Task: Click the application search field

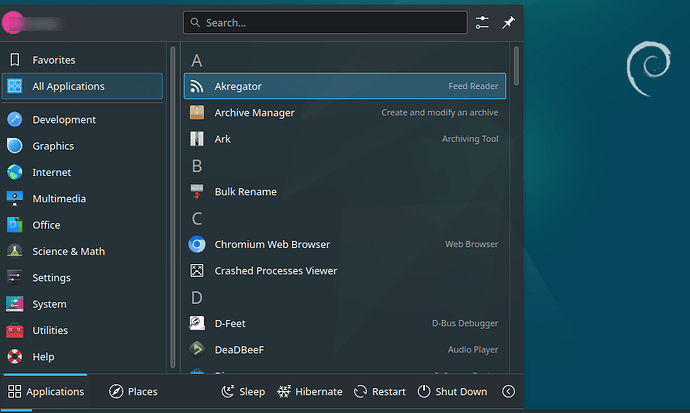Action: pyautogui.click(x=325, y=22)
